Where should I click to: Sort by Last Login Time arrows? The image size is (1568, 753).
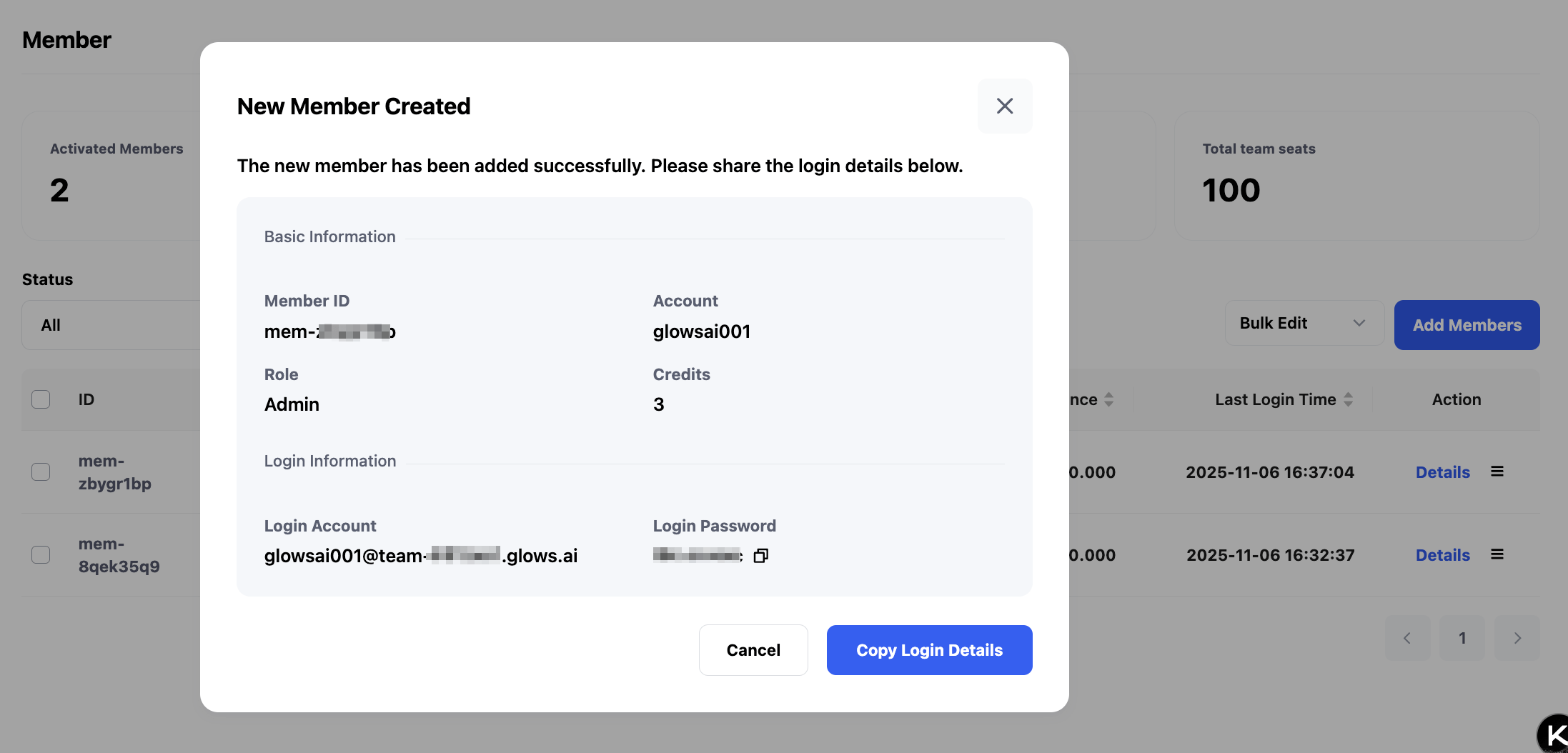(1348, 399)
